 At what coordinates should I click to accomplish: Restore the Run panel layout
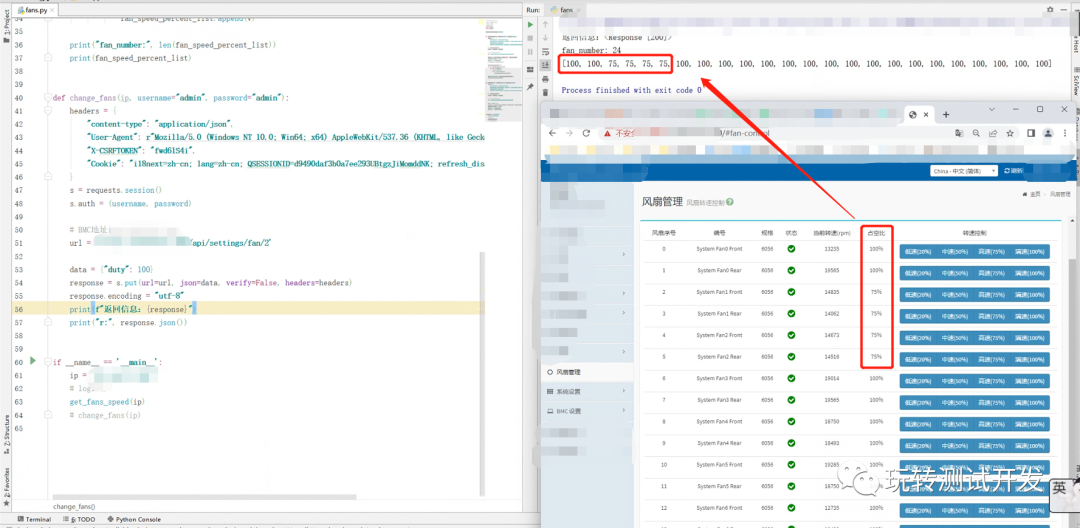530,70
